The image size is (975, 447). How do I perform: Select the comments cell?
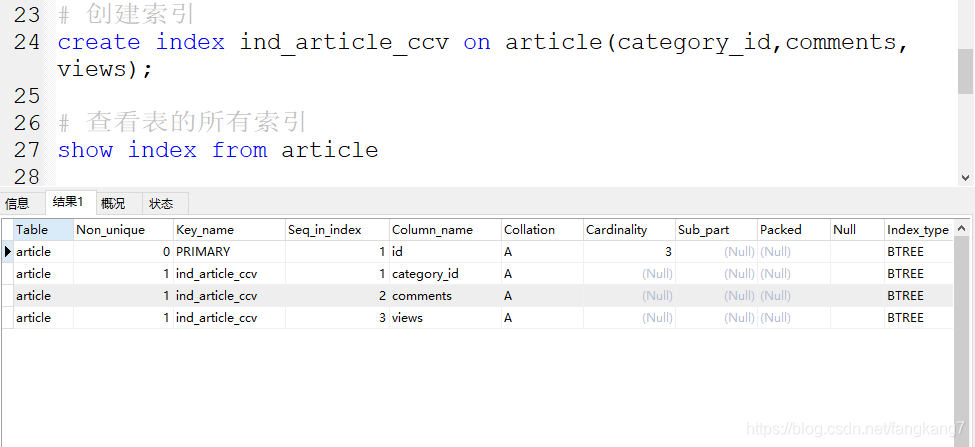[445, 295]
